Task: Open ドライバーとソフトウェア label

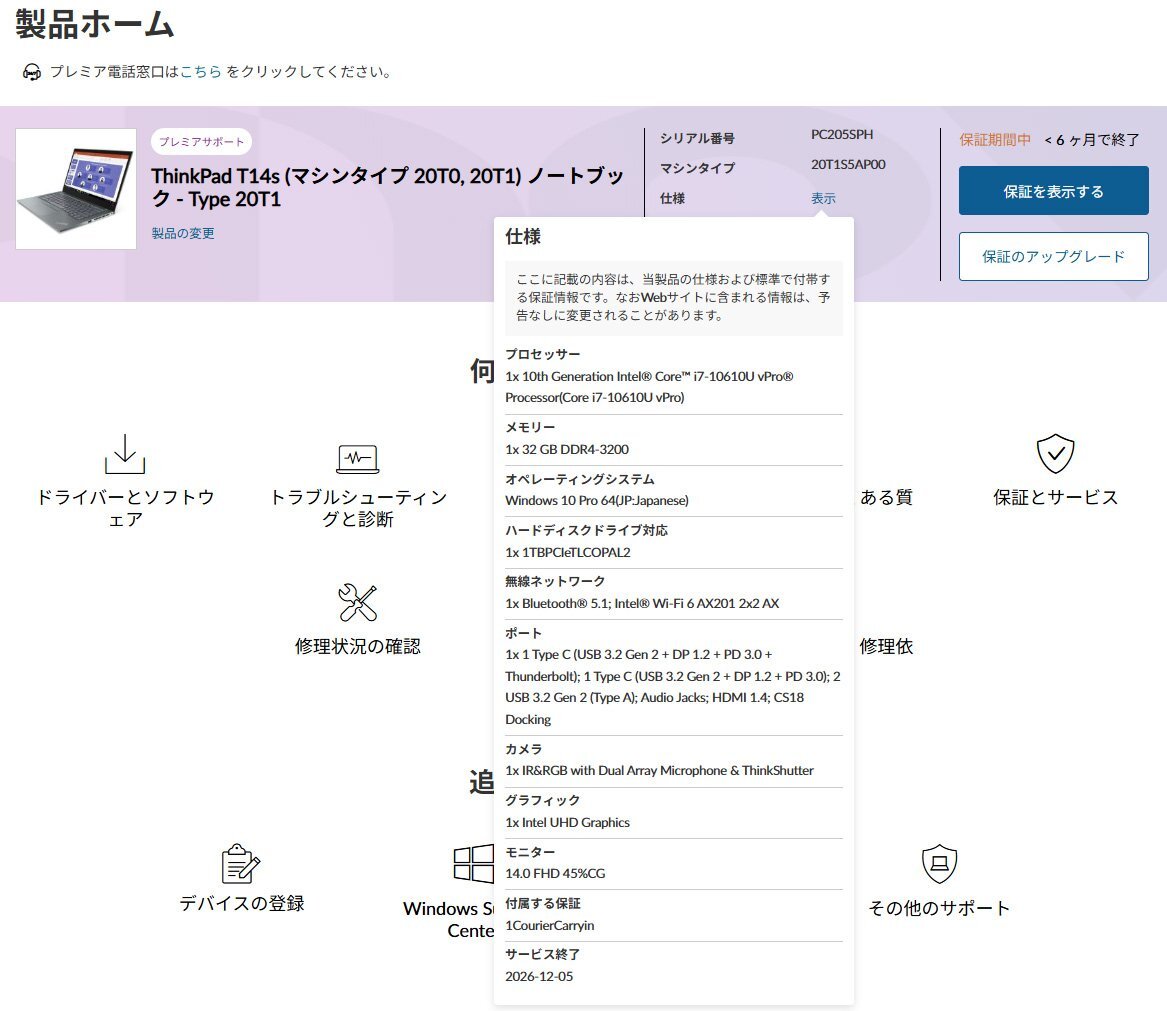Action: (125, 508)
